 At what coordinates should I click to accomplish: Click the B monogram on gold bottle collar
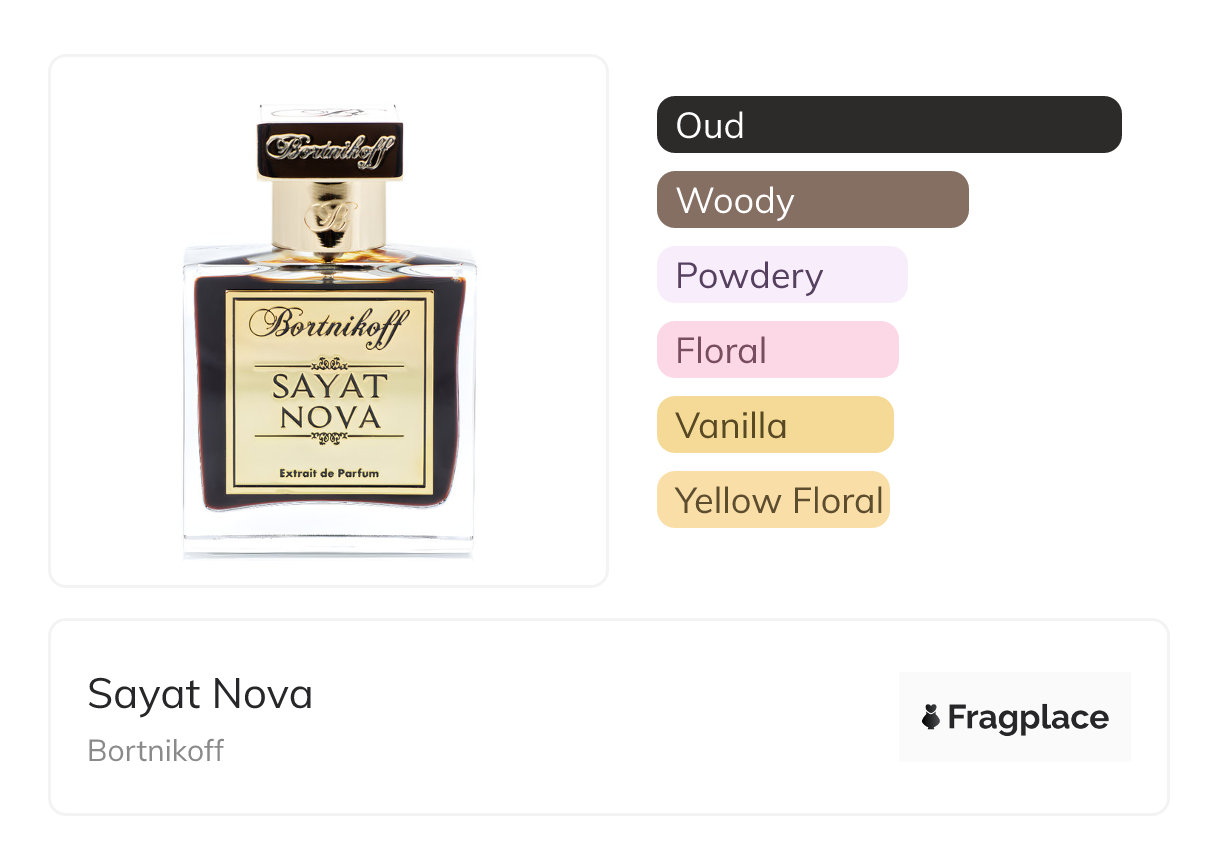[x=329, y=215]
